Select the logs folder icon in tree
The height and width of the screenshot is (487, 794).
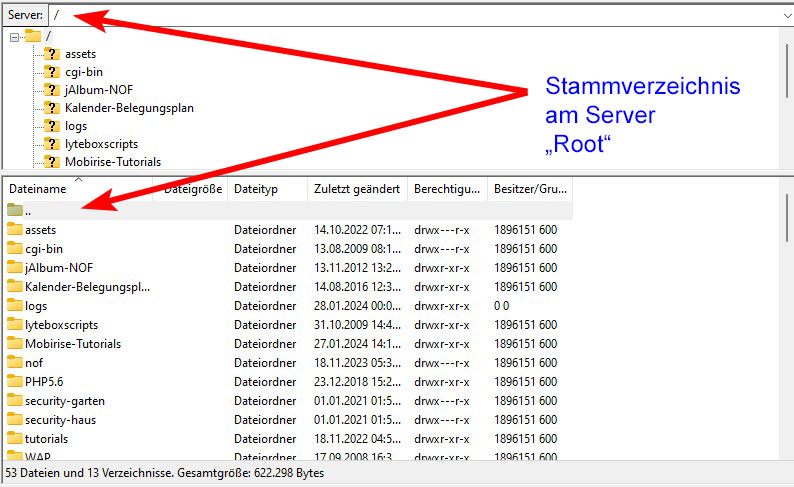tap(52, 126)
